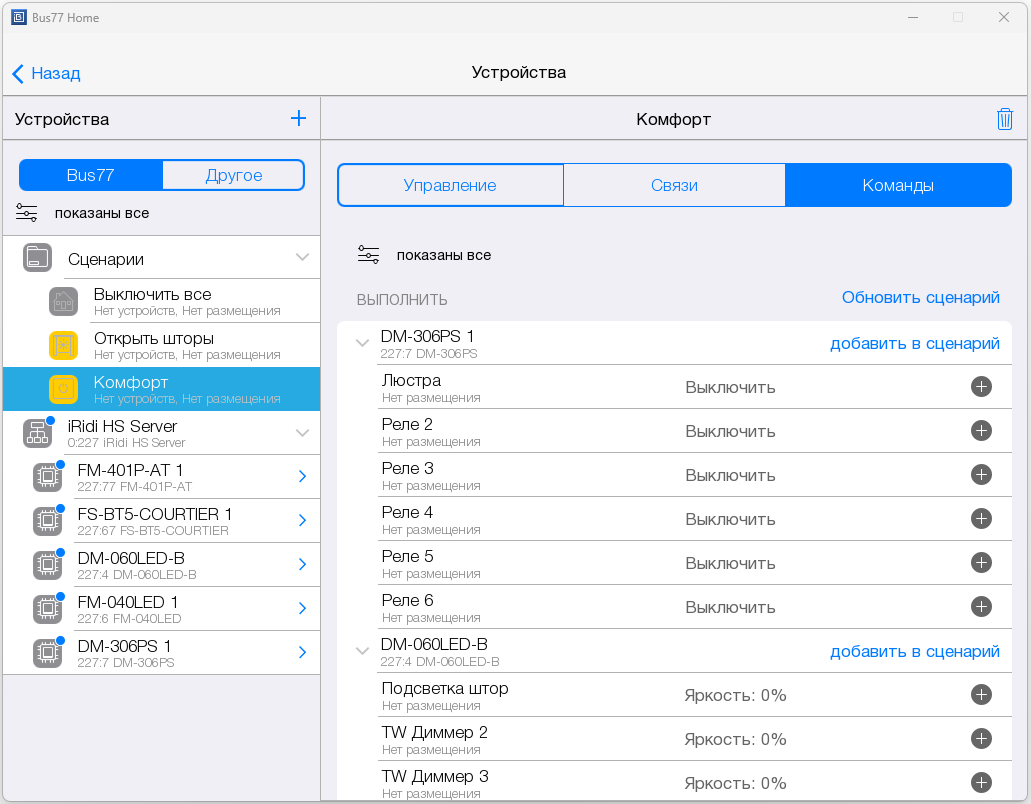The width and height of the screenshot is (1031, 804).
Task: Switch to the Другое segment
Action: pos(233,175)
